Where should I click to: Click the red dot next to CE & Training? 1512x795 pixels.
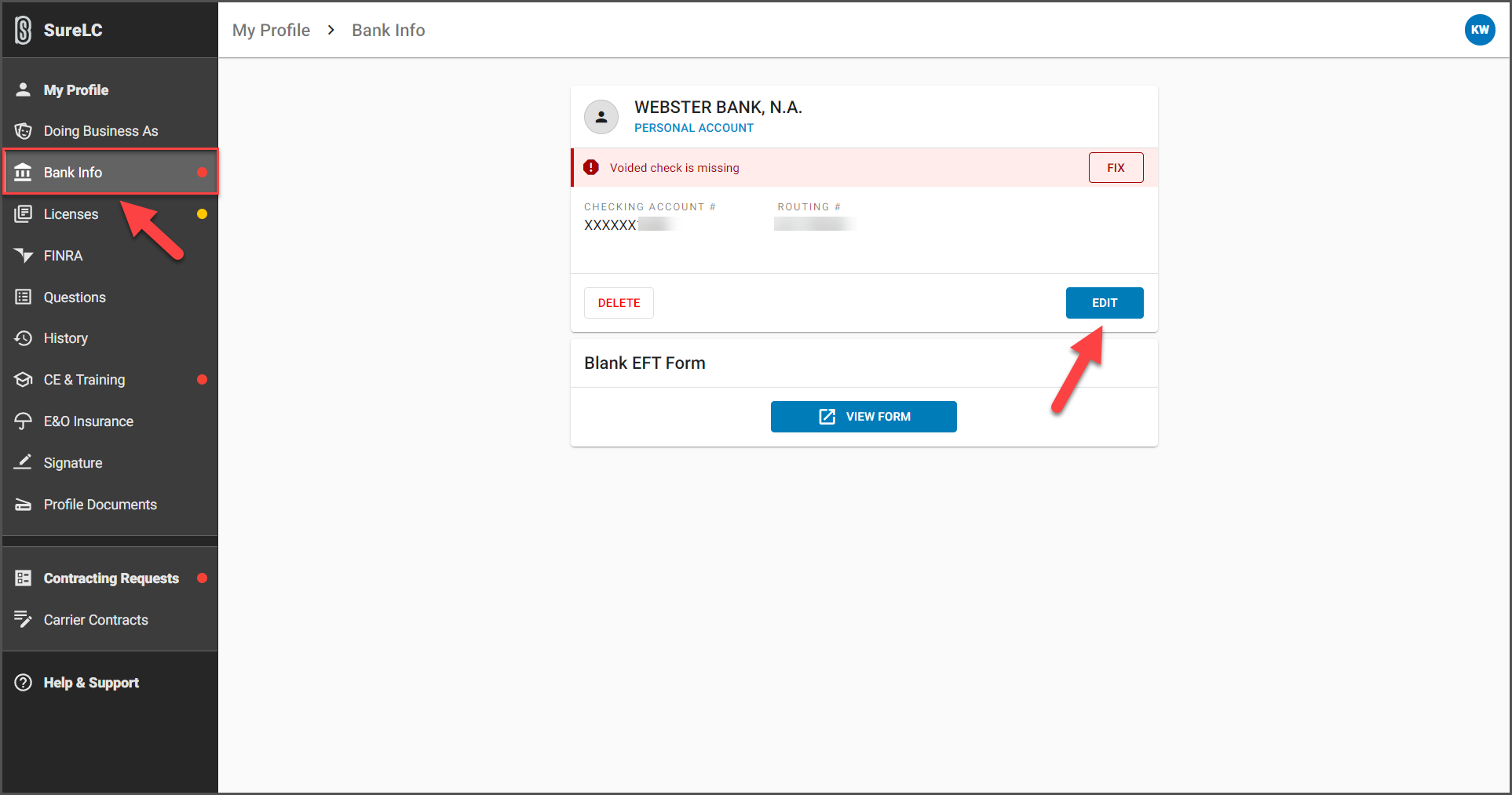pyautogui.click(x=202, y=380)
